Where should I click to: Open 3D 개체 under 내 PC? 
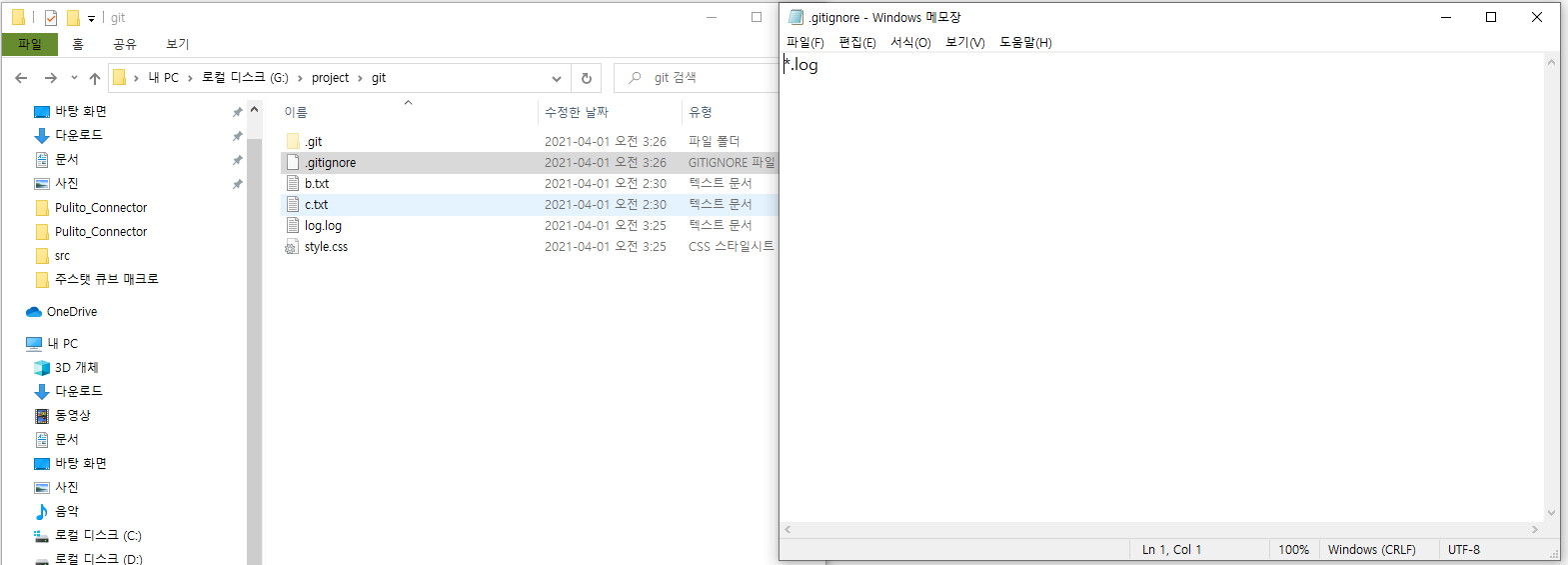77,367
